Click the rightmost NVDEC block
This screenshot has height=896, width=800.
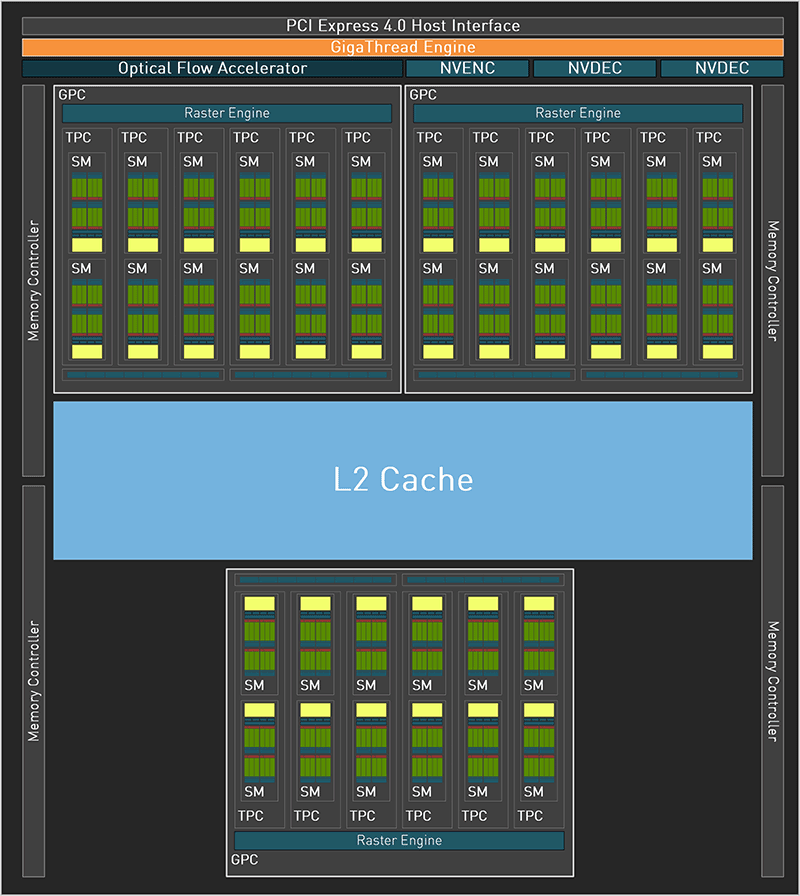(721, 68)
